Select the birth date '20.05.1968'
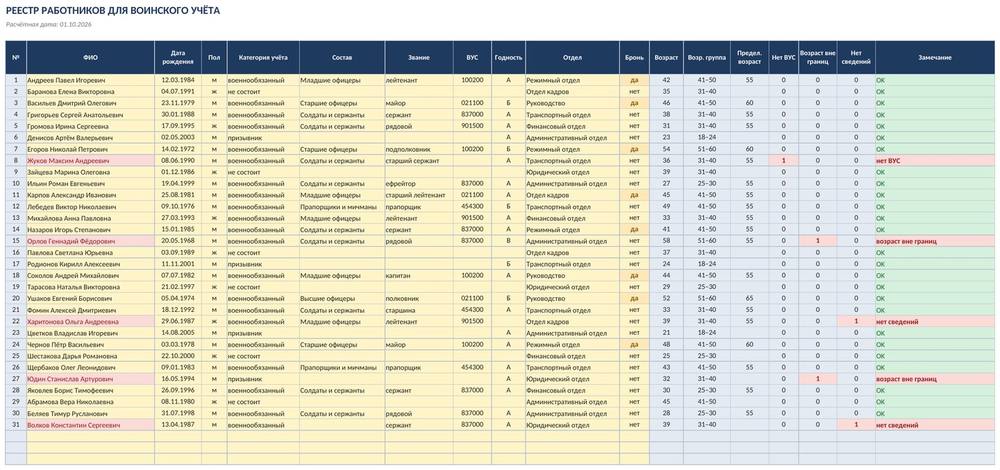This screenshot has height=470, width=1000. click(178, 241)
